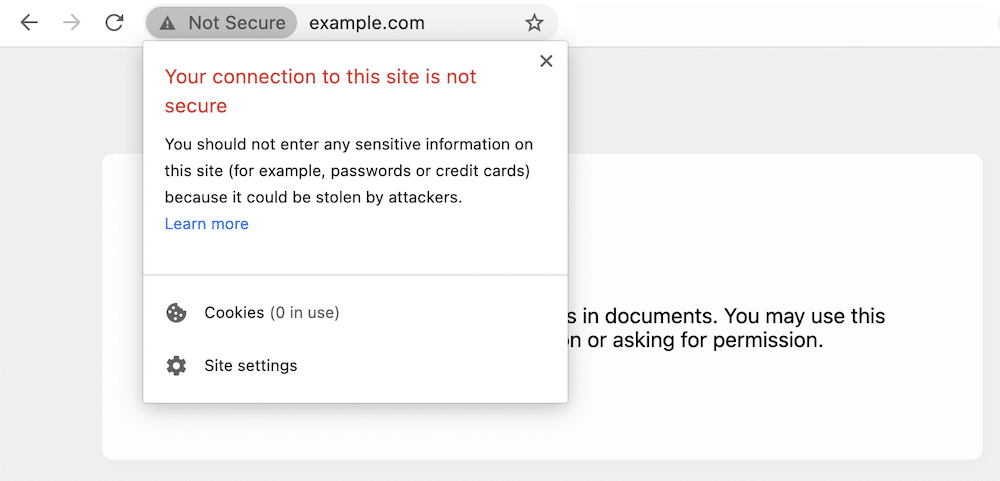Open the "Learn more" link
The image size is (1000, 481).
point(206,224)
